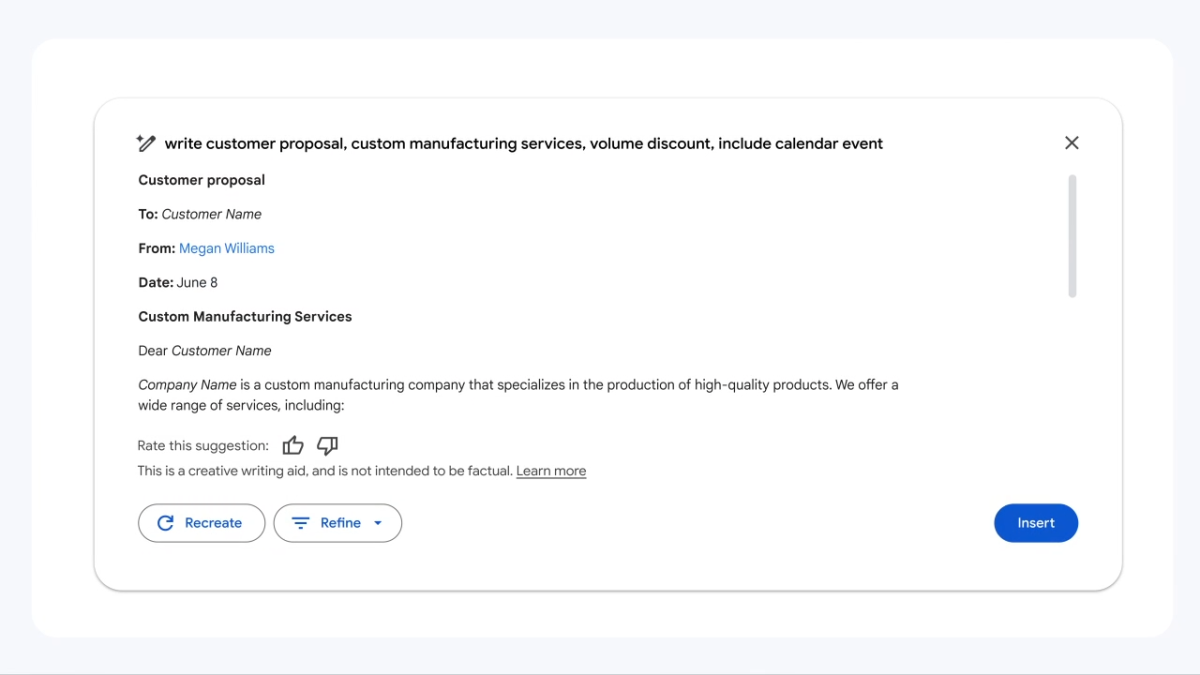Click the magic pen sparkle icon
Viewport: 1200px width, 675px height.
(x=146, y=143)
